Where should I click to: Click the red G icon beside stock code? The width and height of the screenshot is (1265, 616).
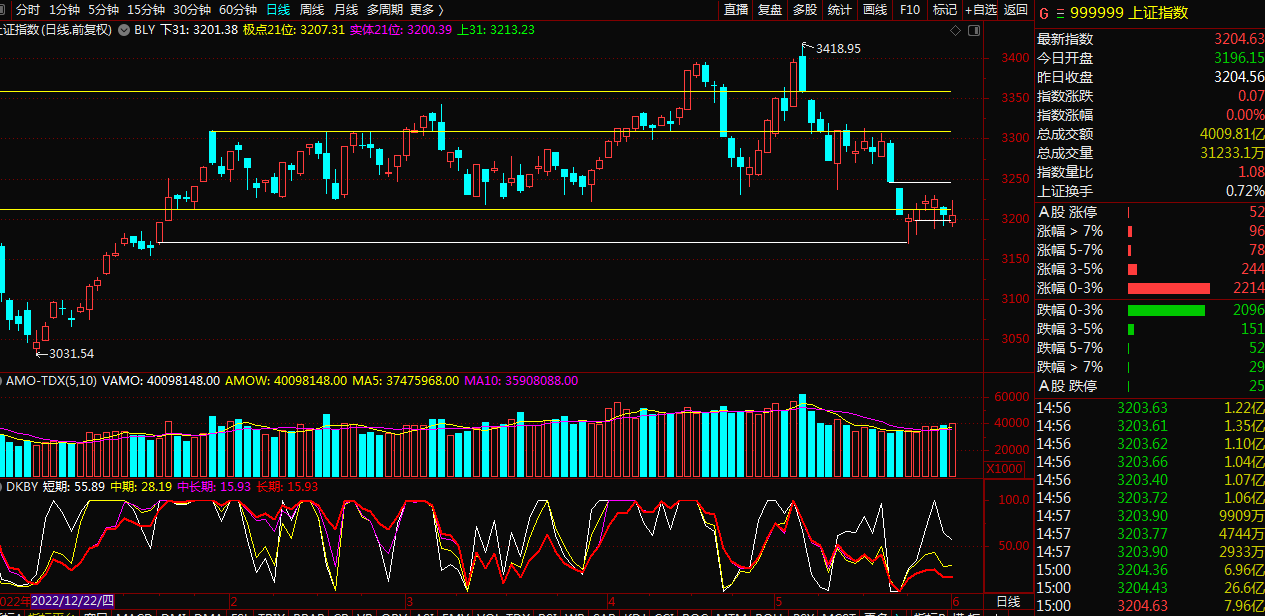[1044, 13]
